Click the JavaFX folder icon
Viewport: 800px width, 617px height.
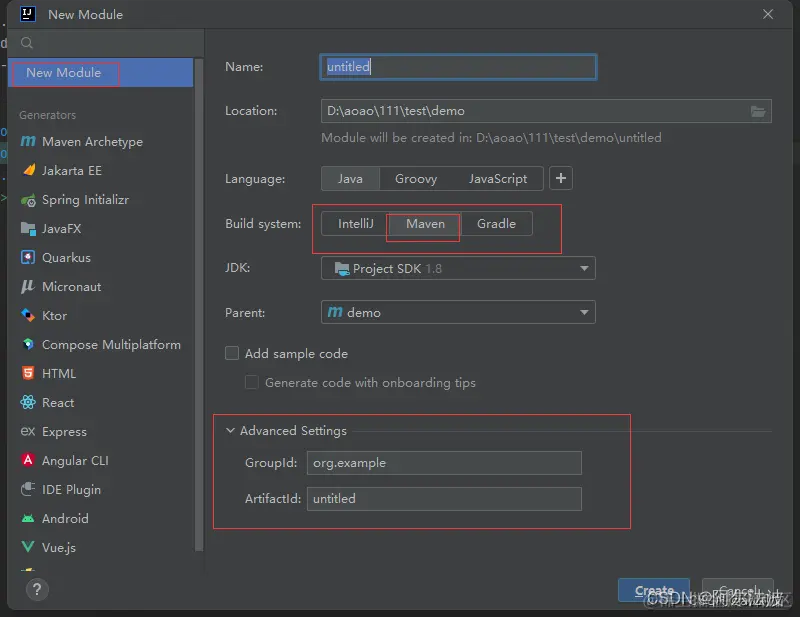click(28, 229)
